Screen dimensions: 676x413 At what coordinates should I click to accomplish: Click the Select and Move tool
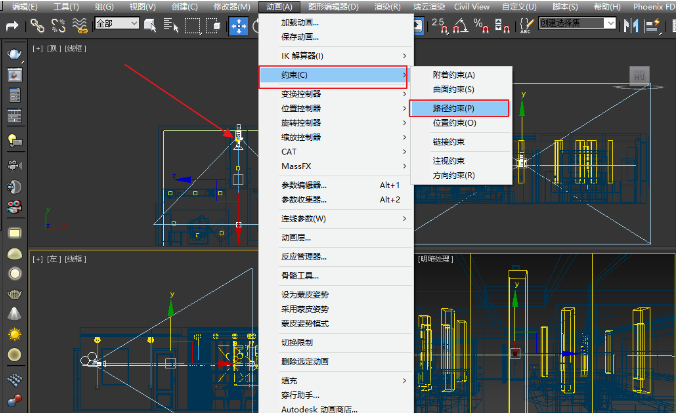(x=239, y=24)
